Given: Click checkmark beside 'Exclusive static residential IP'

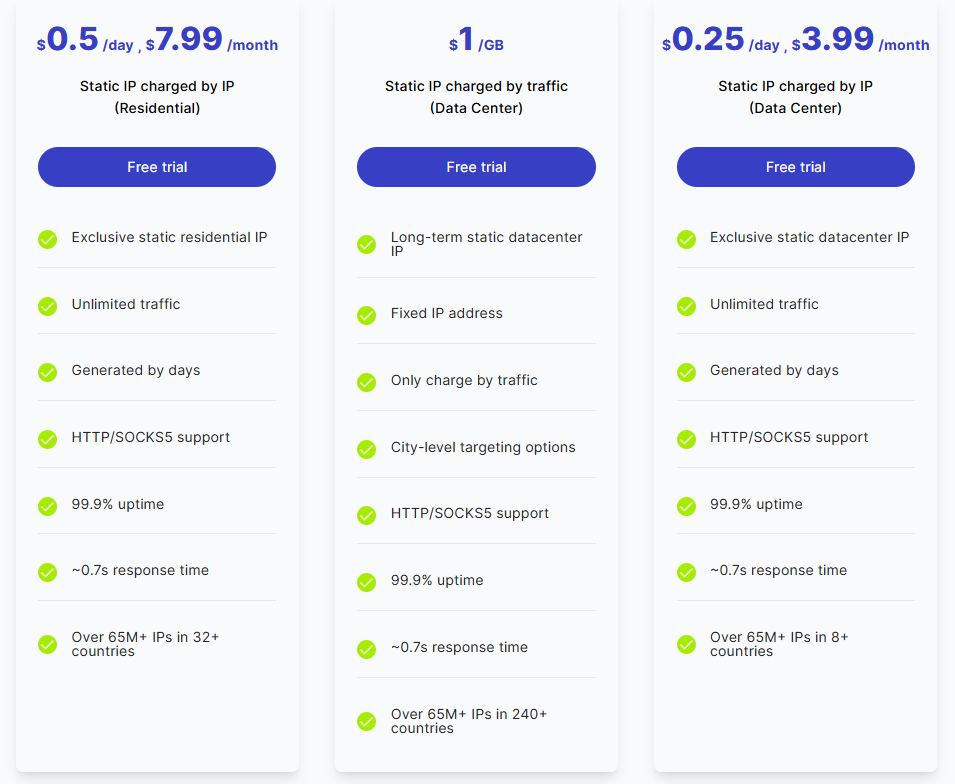Looking at the screenshot, I should pos(48,239).
